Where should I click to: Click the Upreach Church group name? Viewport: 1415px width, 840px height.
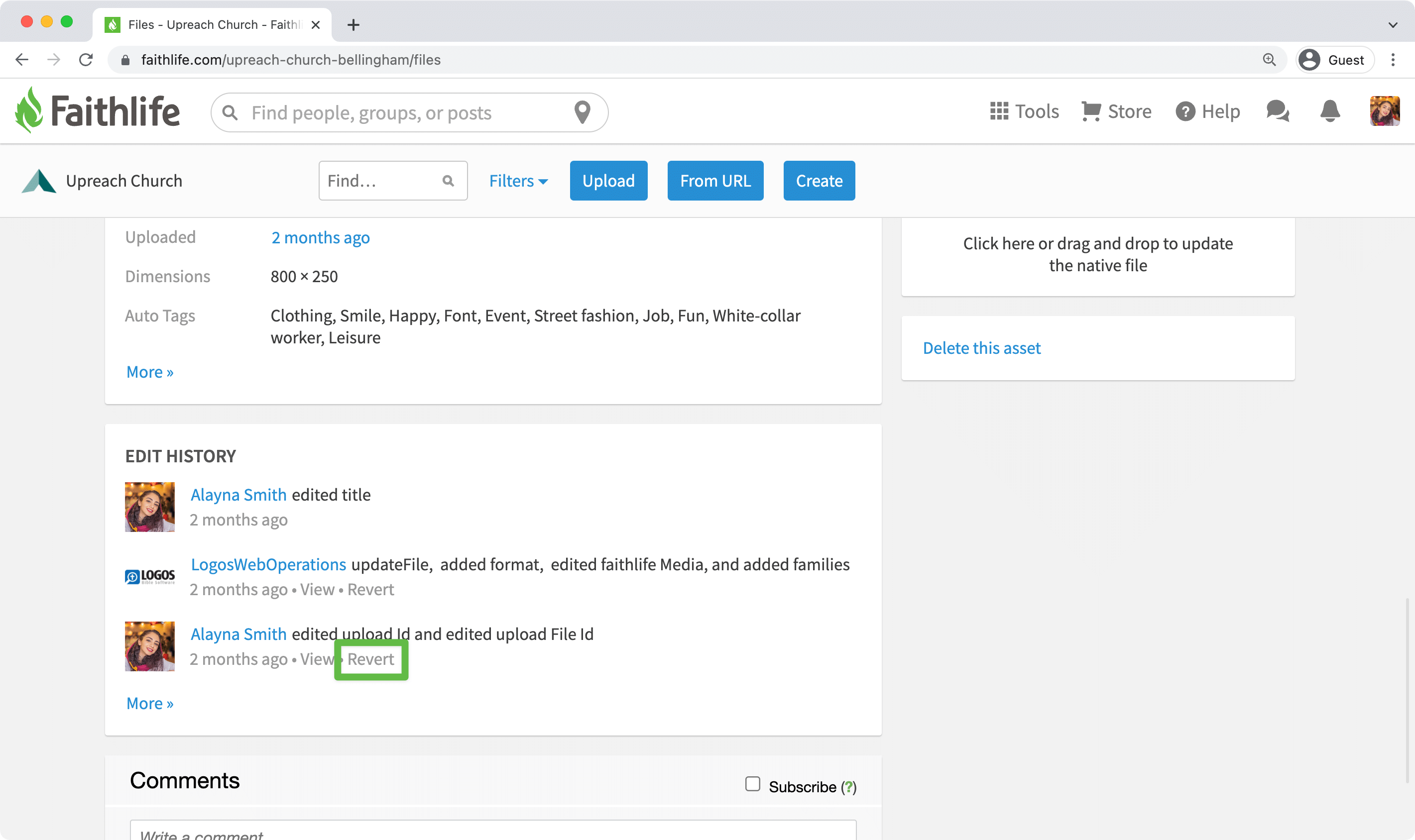pos(124,181)
